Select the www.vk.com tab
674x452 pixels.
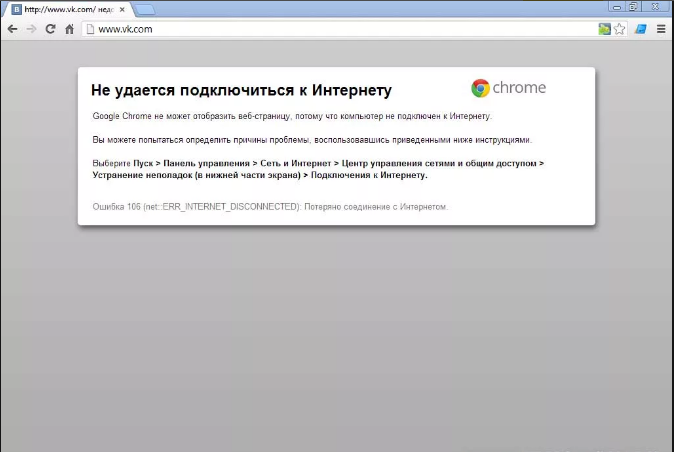tap(69, 9)
